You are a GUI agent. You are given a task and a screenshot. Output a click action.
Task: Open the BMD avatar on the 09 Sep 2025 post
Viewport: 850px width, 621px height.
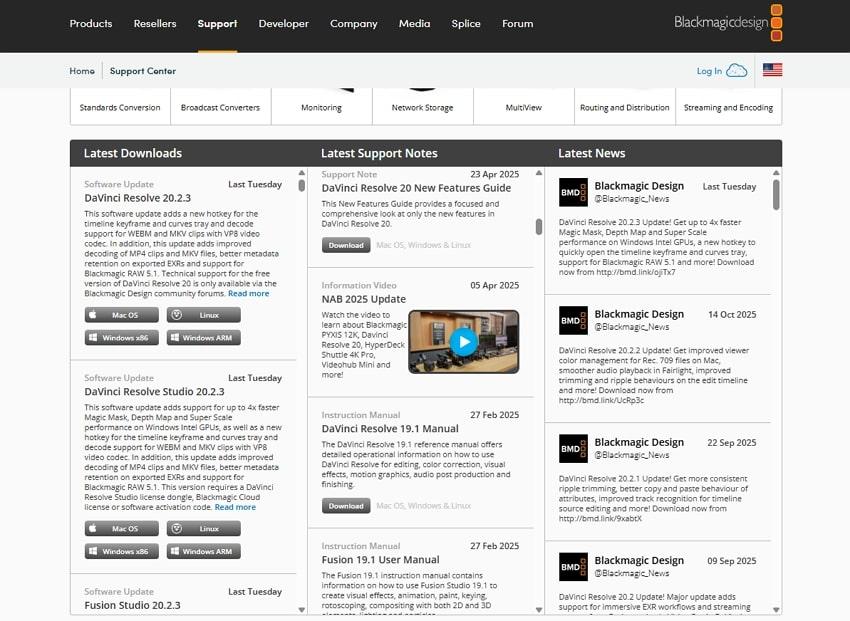pos(573,567)
